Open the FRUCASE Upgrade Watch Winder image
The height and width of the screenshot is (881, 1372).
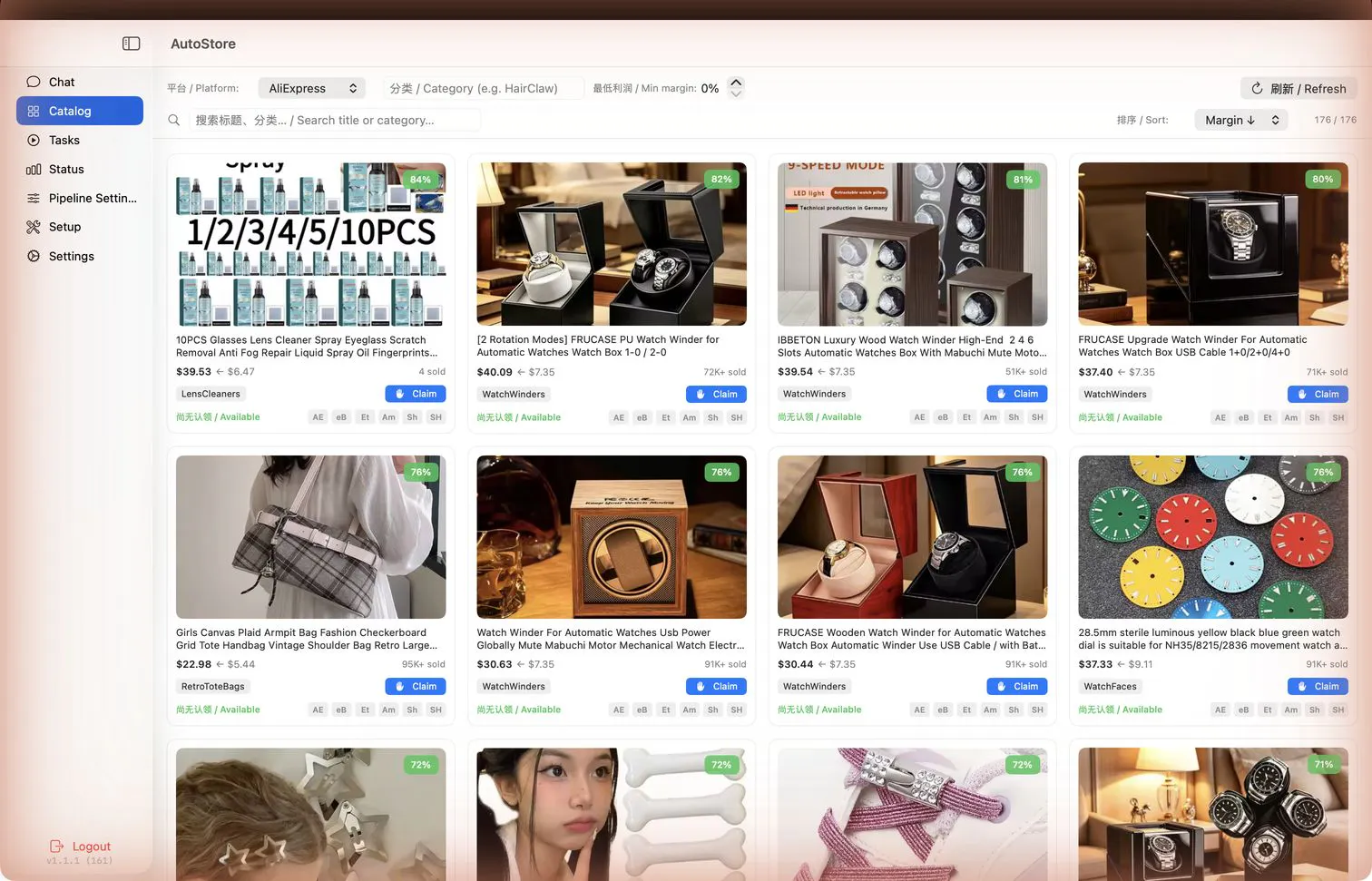(1213, 244)
